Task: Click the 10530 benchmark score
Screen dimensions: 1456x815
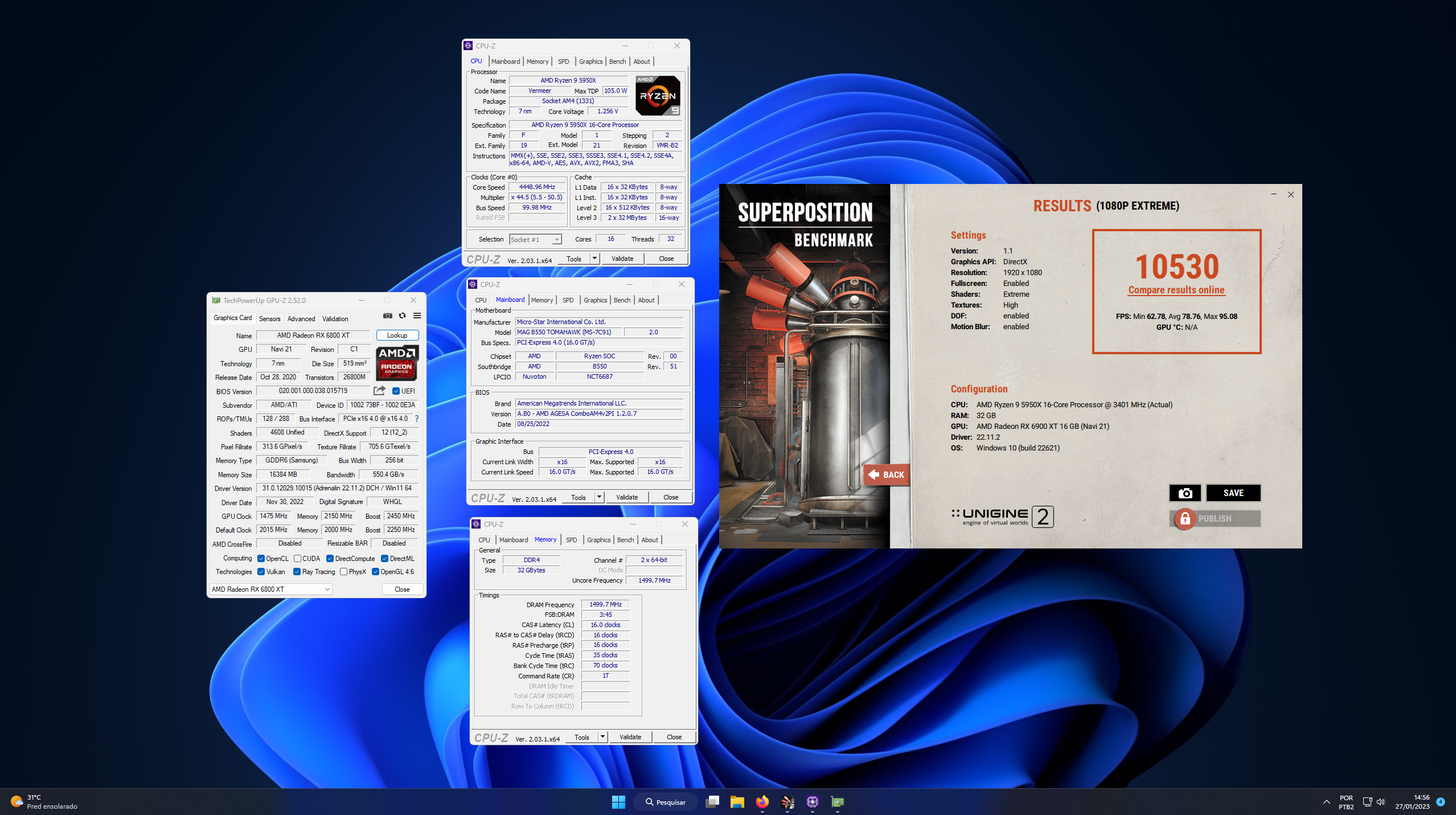Action: [1176, 266]
